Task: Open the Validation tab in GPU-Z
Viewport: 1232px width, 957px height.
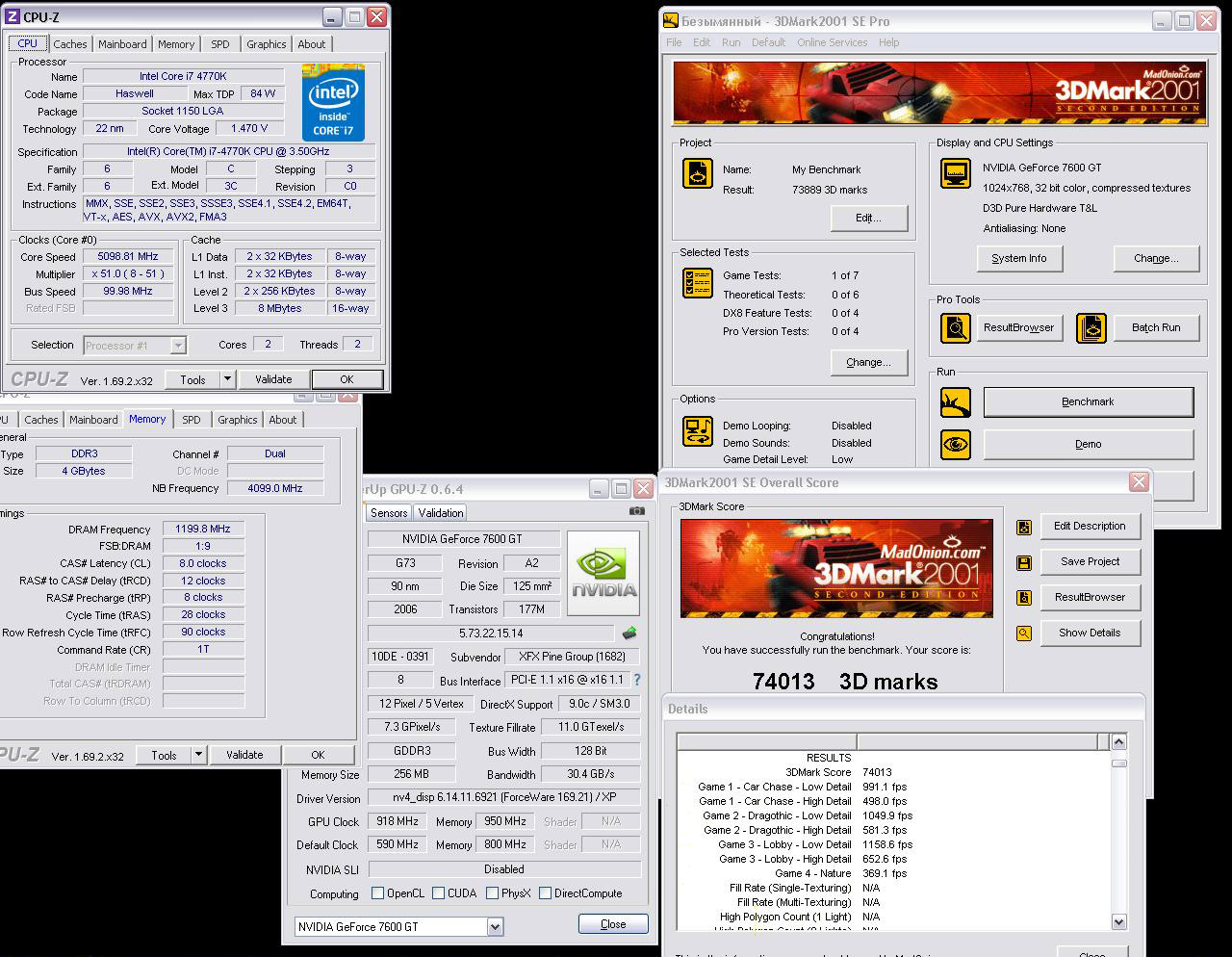Action: pyautogui.click(x=441, y=513)
